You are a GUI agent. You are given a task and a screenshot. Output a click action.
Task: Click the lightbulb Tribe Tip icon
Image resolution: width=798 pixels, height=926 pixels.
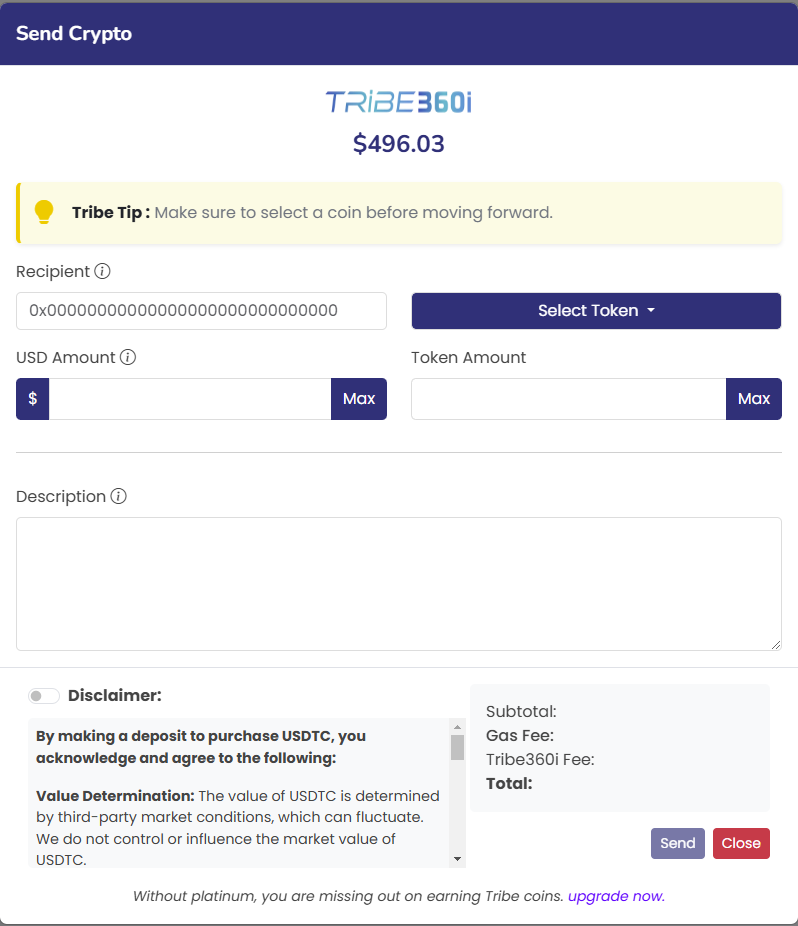(44, 212)
